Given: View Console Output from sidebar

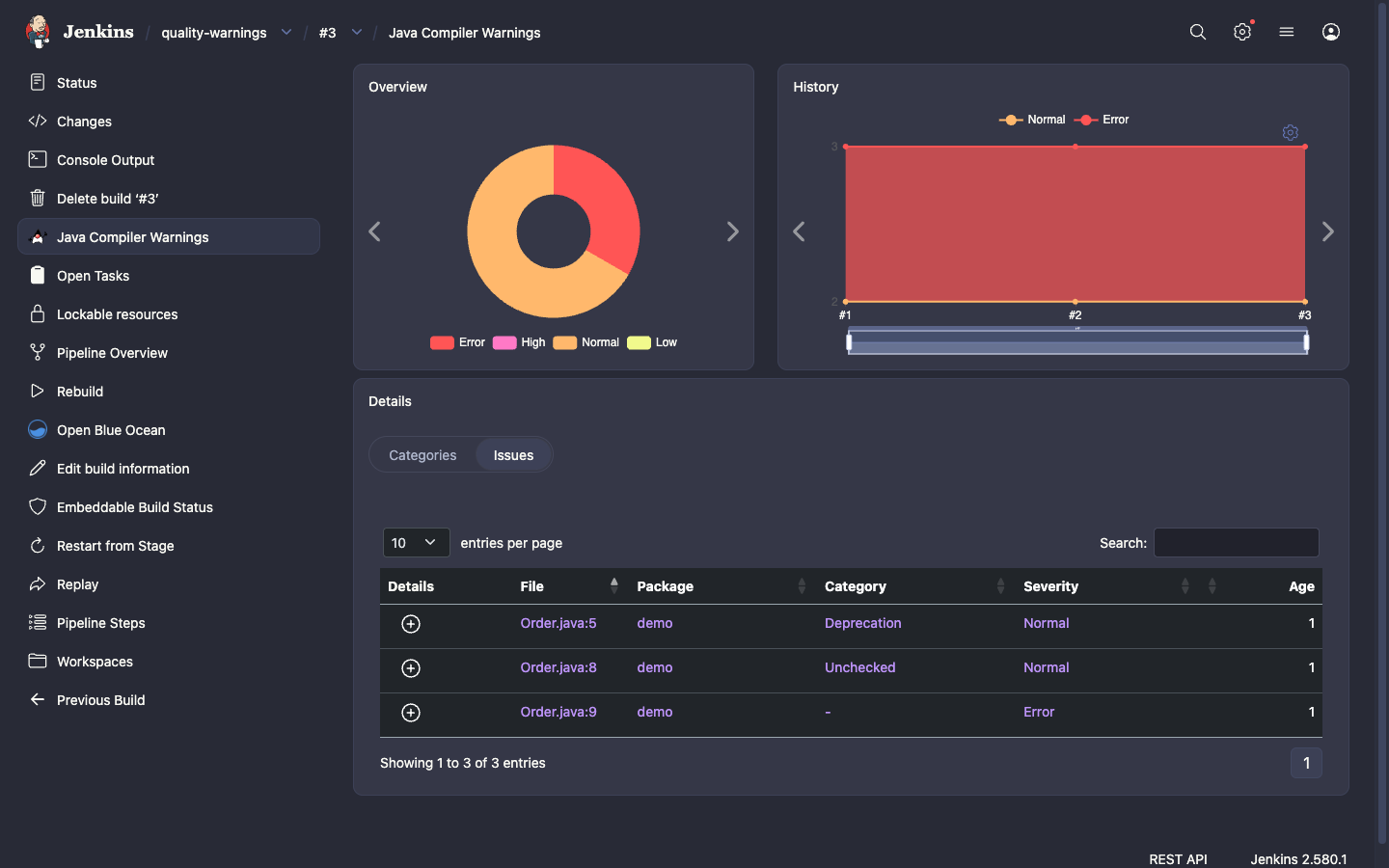Looking at the screenshot, I should [169, 160].
